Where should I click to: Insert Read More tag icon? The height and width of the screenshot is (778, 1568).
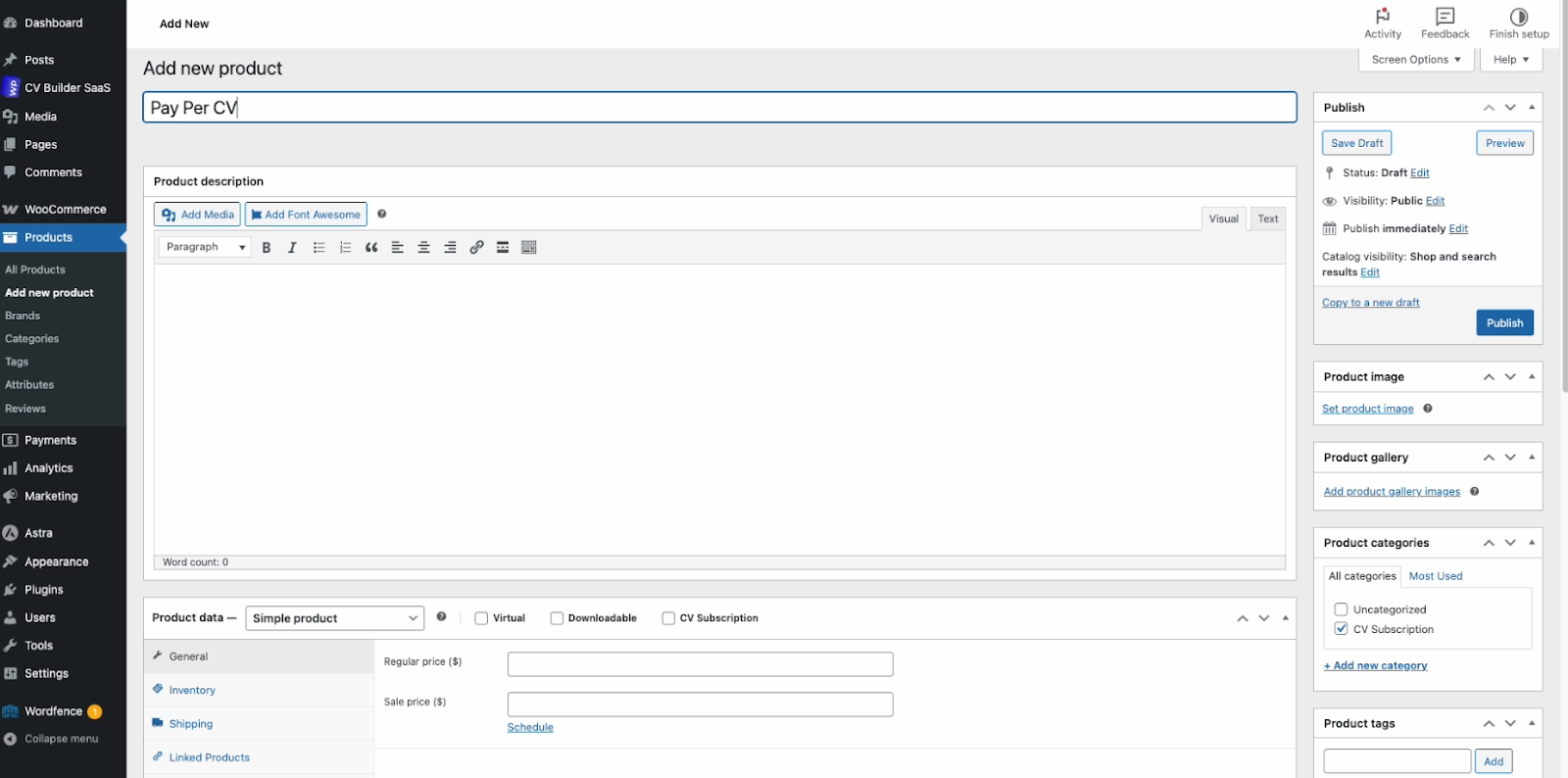(503, 248)
